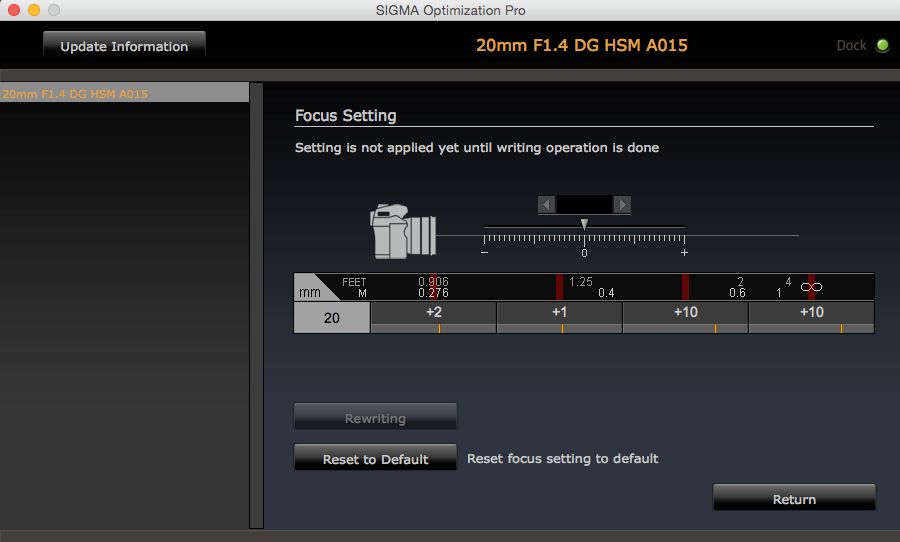
Task: Click the FEET unit label
Action: pyautogui.click(x=354, y=282)
